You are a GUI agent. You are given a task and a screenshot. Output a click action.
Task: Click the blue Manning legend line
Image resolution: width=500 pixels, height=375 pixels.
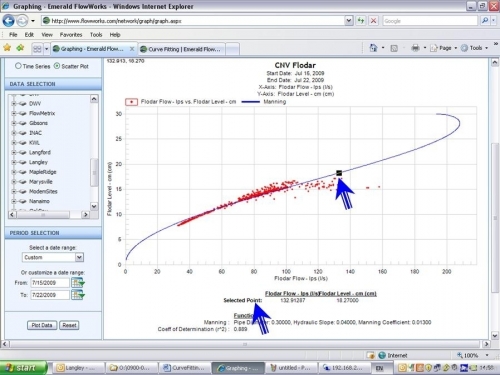[x=250, y=102]
